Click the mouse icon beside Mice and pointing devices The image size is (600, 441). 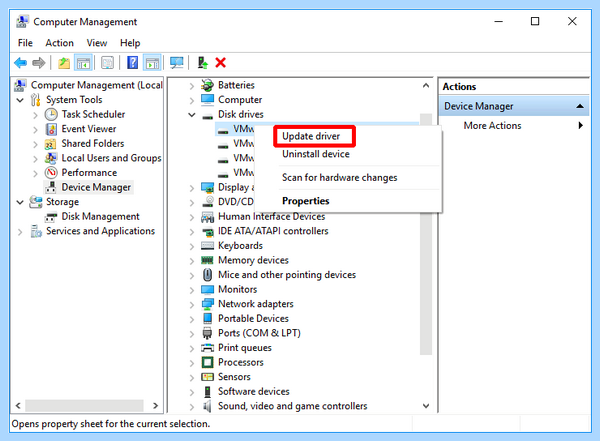click(x=207, y=274)
